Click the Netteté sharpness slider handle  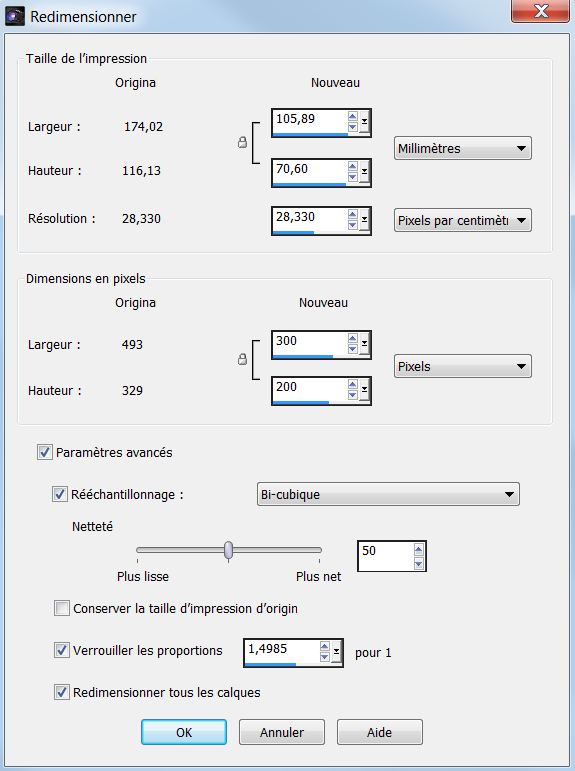(228, 550)
